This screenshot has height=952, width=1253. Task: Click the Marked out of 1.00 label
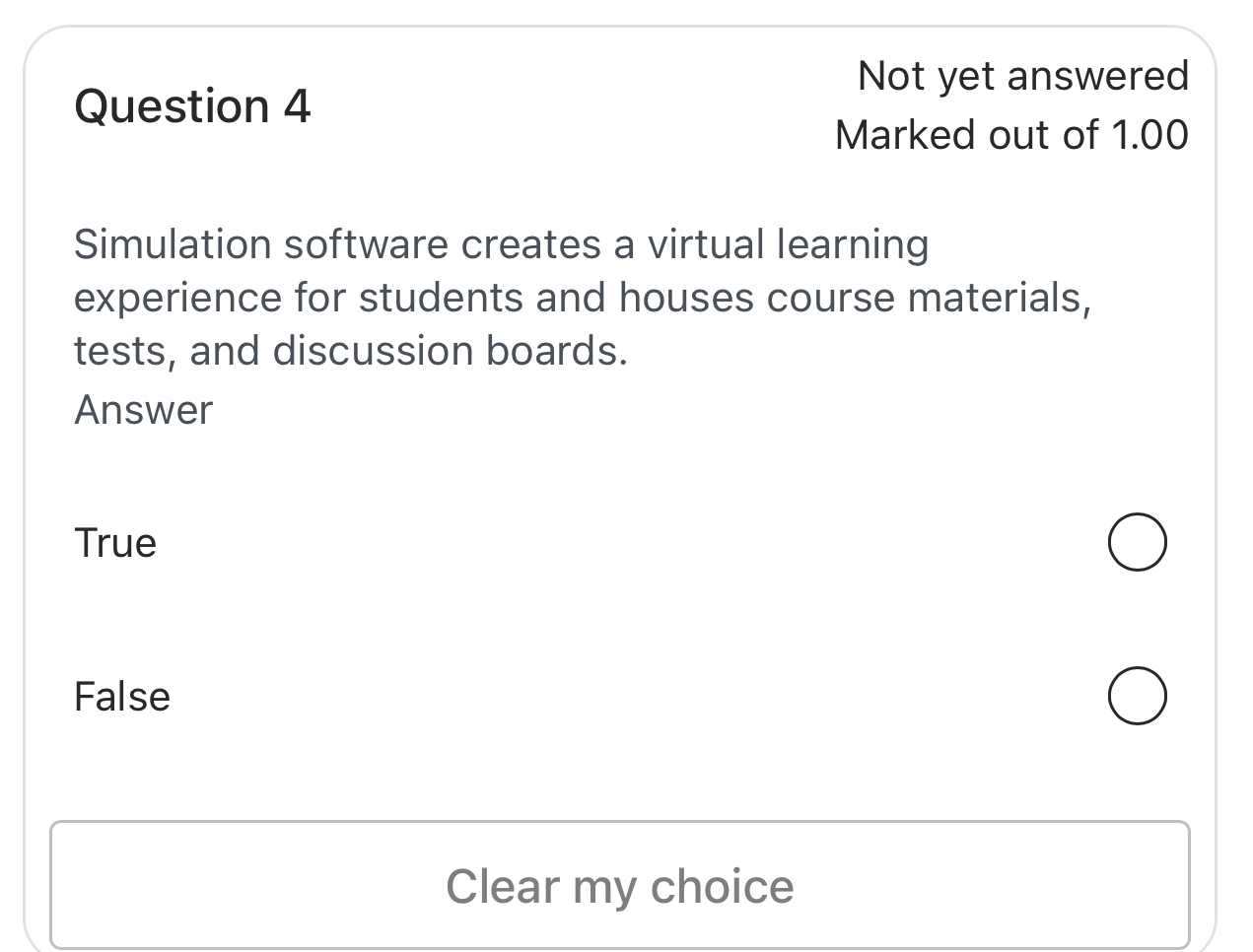1011,134
